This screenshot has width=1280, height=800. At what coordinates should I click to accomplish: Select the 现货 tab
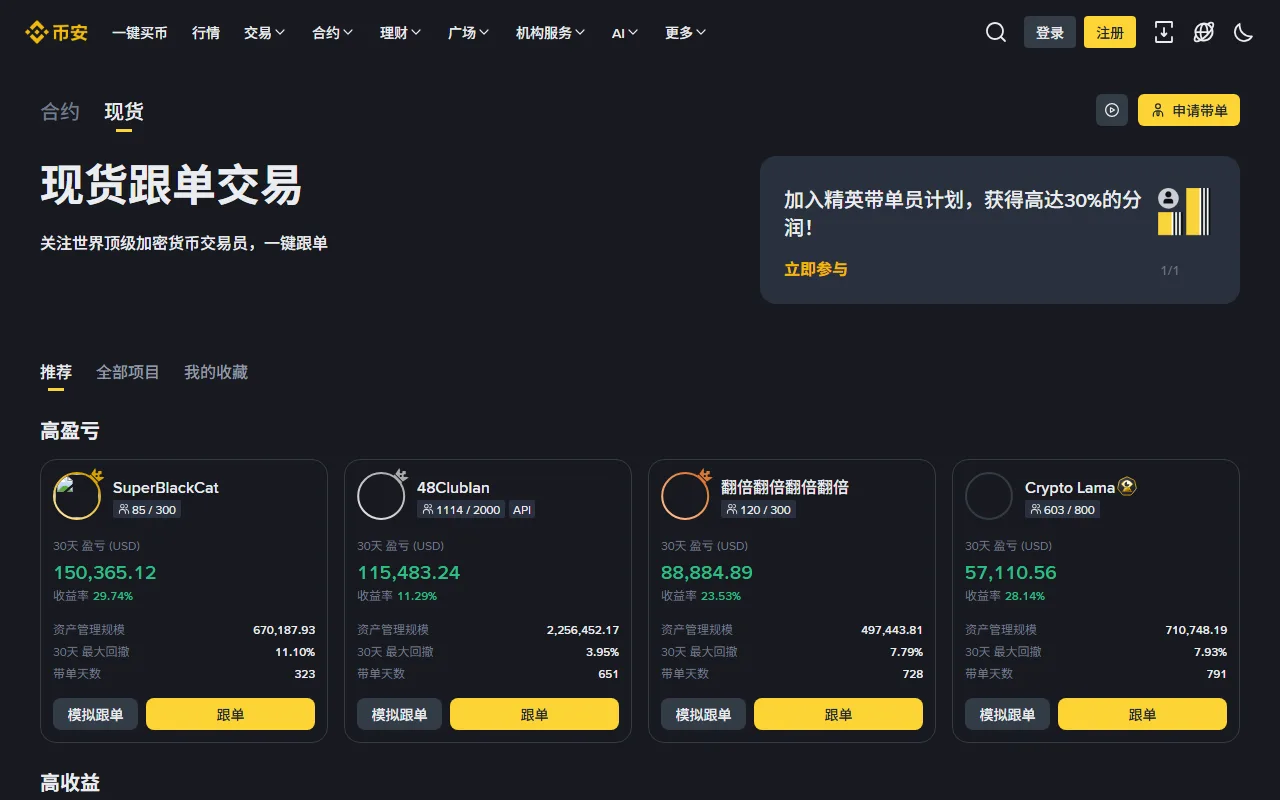[x=124, y=112]
